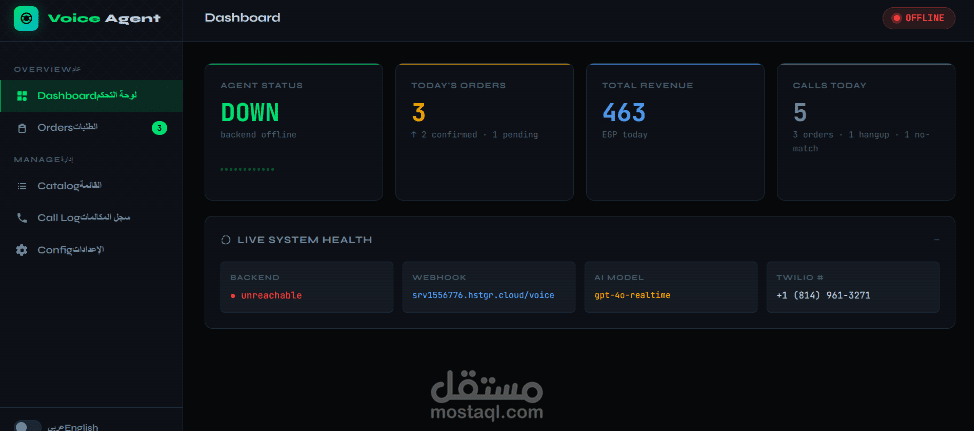Click the Voice Agent brand name
Viewport: 974px width, 431px height.
click(x=104, y=19)
